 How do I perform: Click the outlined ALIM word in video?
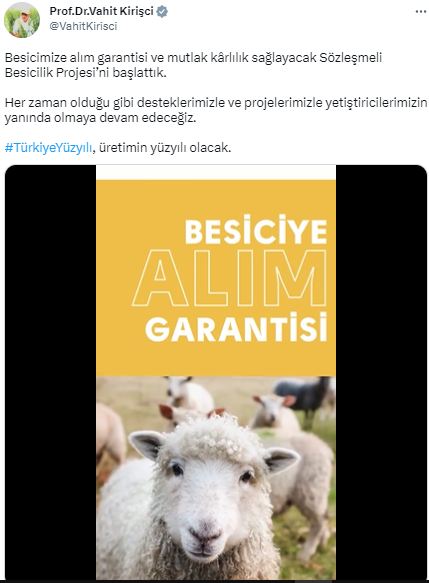tap(229, 278)
